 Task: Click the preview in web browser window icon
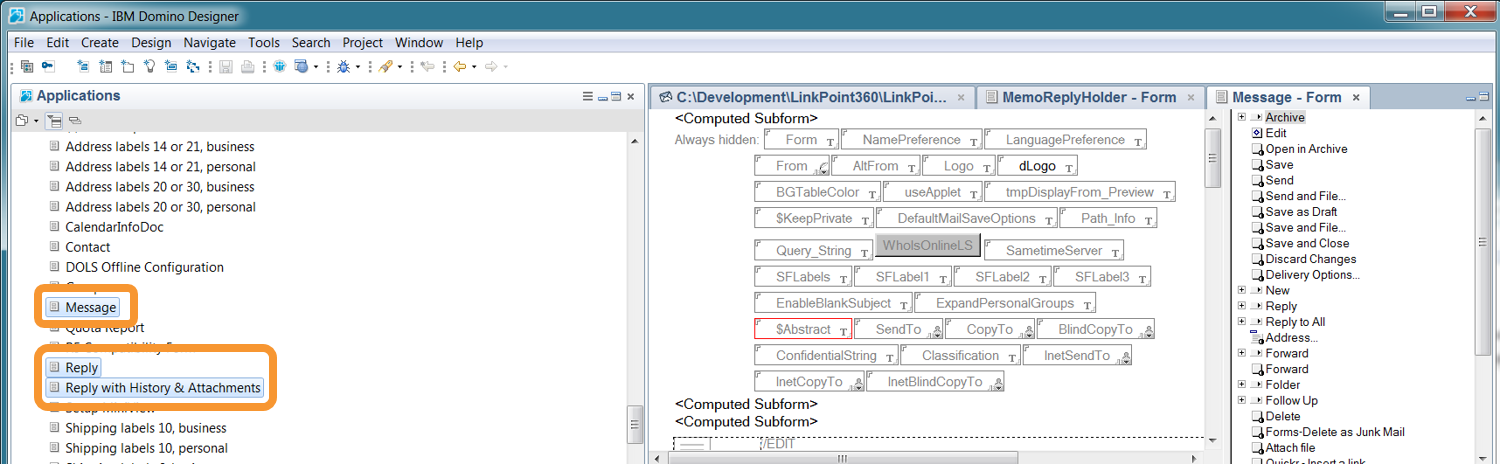pos(301,66)
